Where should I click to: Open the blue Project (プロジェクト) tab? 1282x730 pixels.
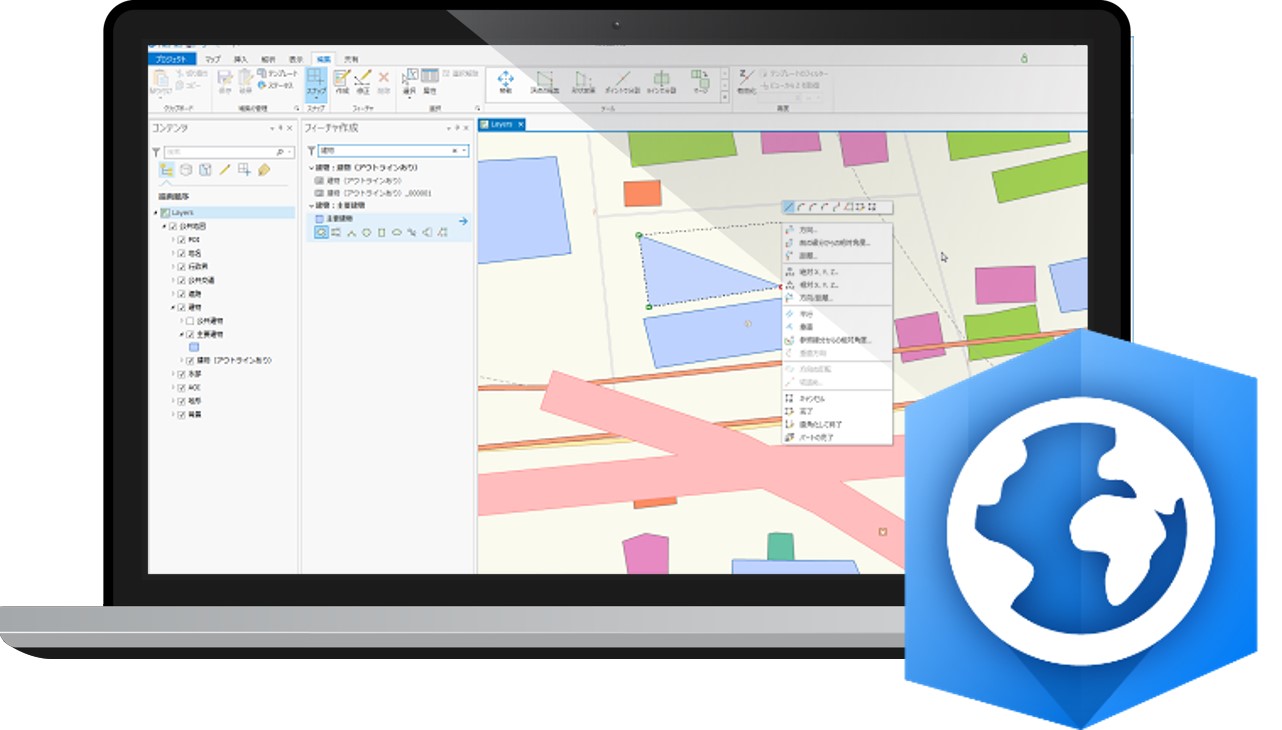pos(173,59)
